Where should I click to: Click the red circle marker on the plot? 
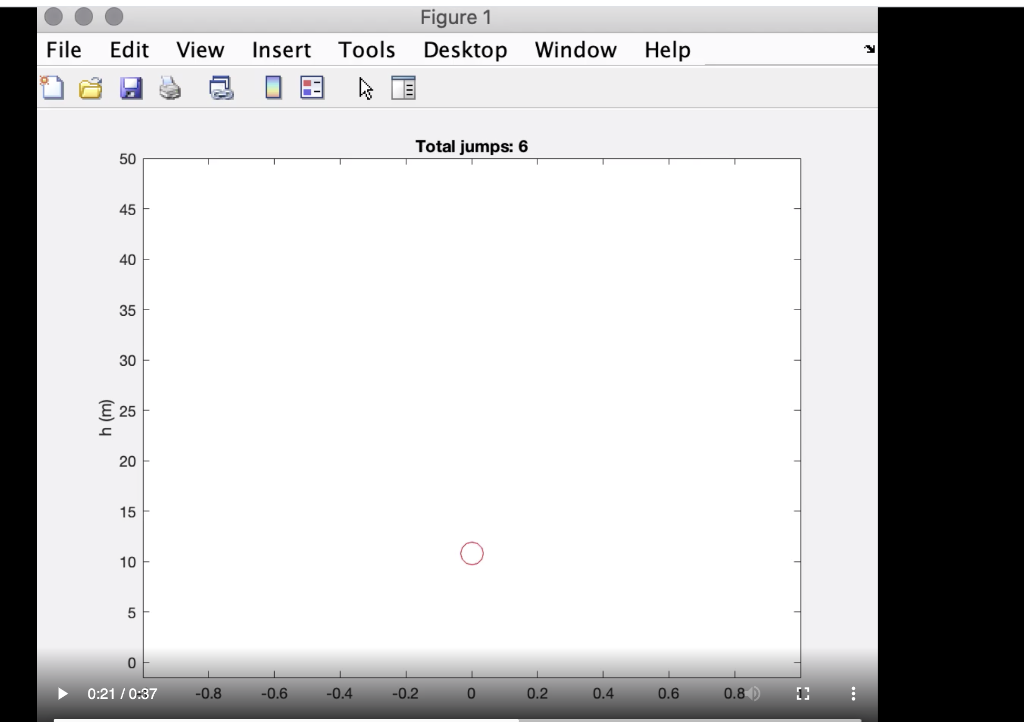click(x=472, y=552)
